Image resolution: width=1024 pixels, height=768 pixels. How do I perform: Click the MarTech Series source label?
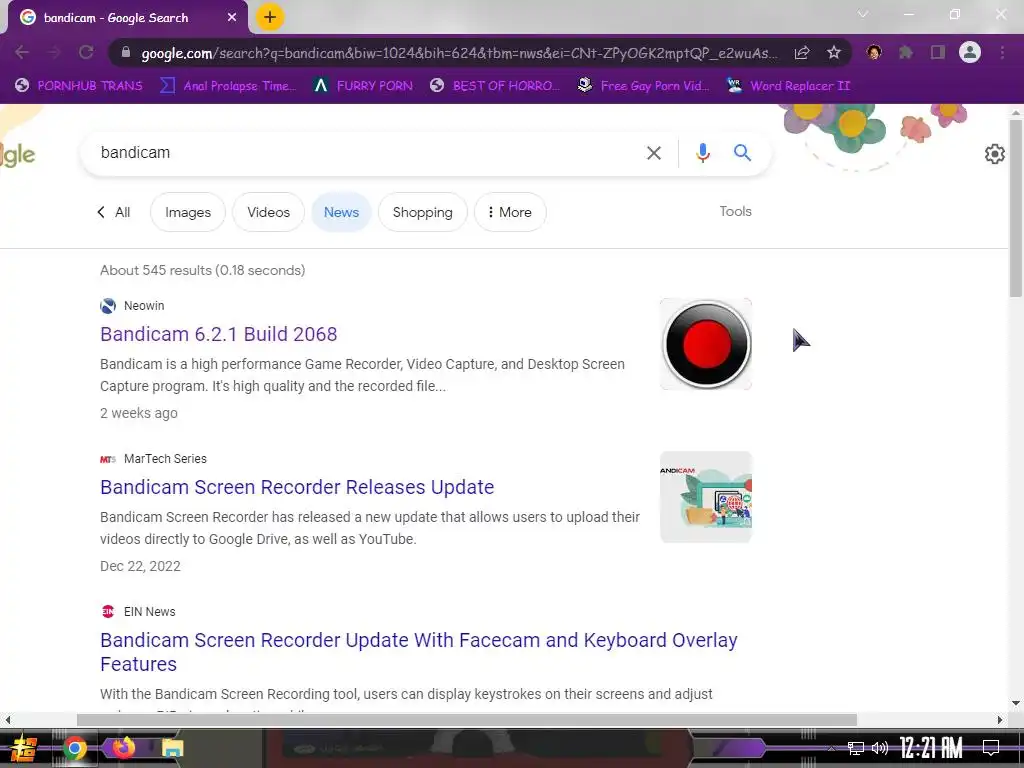point(165,458)
